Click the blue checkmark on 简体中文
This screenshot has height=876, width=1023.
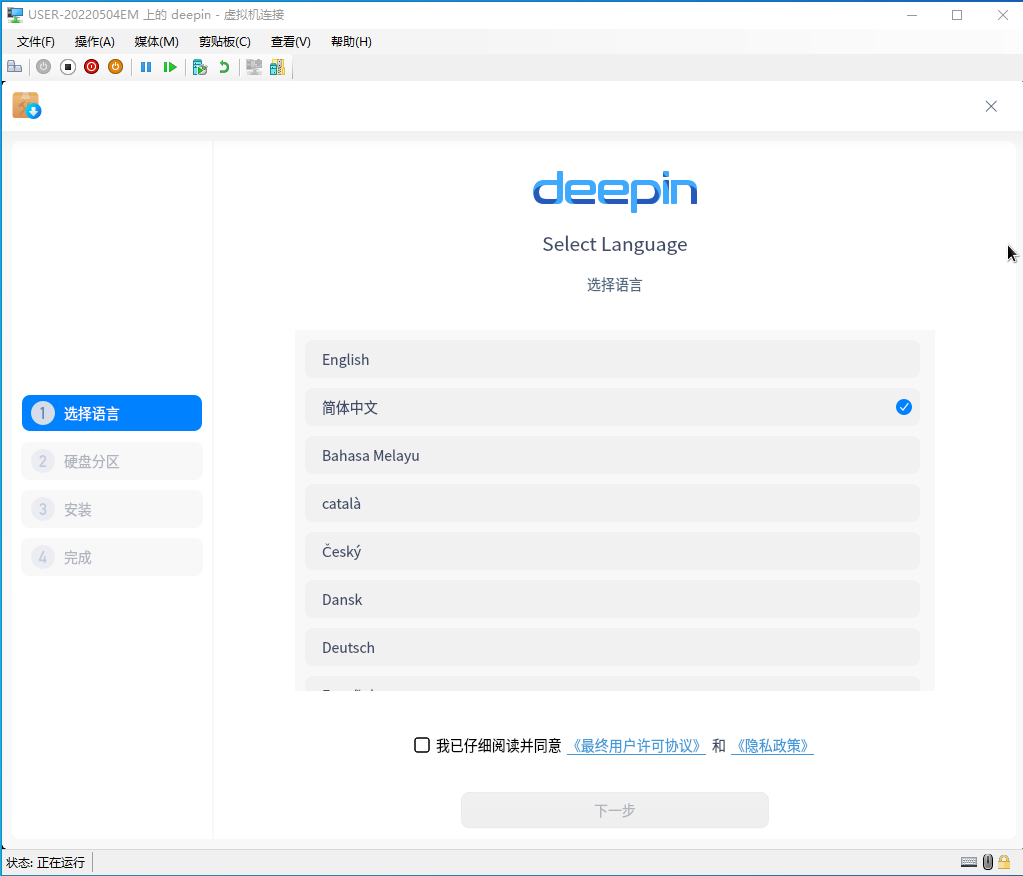point(904,407)
